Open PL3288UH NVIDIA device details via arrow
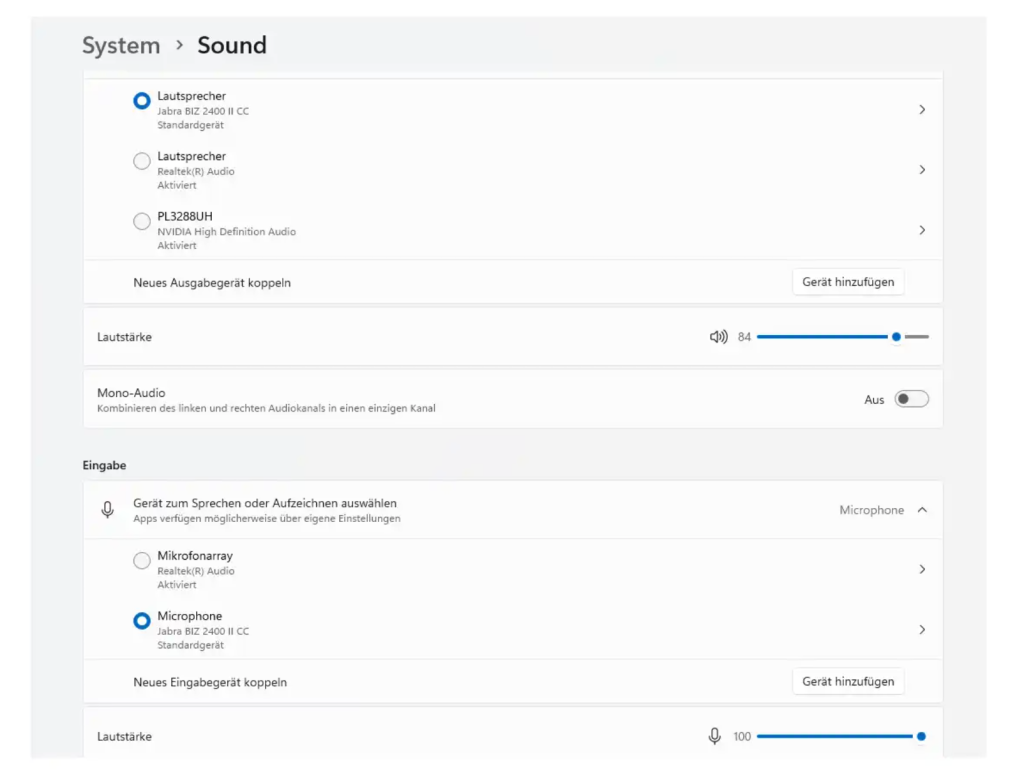The width and height of the screenshot is (1024, 776). [x=922, y=229]
